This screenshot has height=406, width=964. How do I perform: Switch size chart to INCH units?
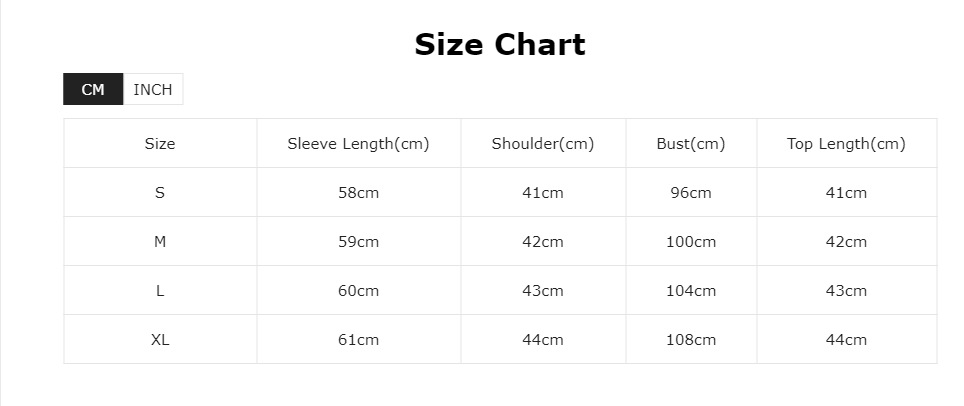153,89
